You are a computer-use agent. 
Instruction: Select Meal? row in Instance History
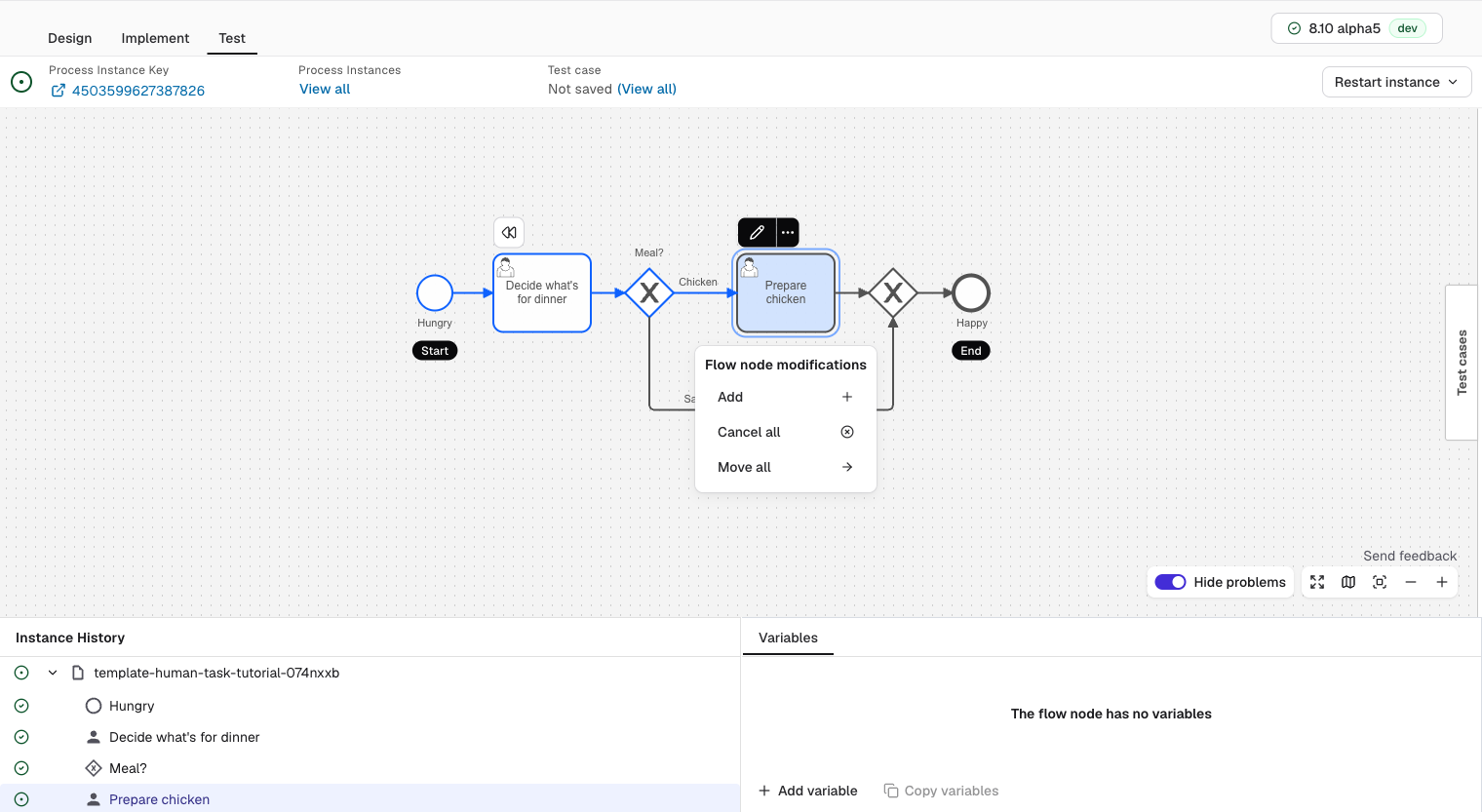click(x=370, y=768)
